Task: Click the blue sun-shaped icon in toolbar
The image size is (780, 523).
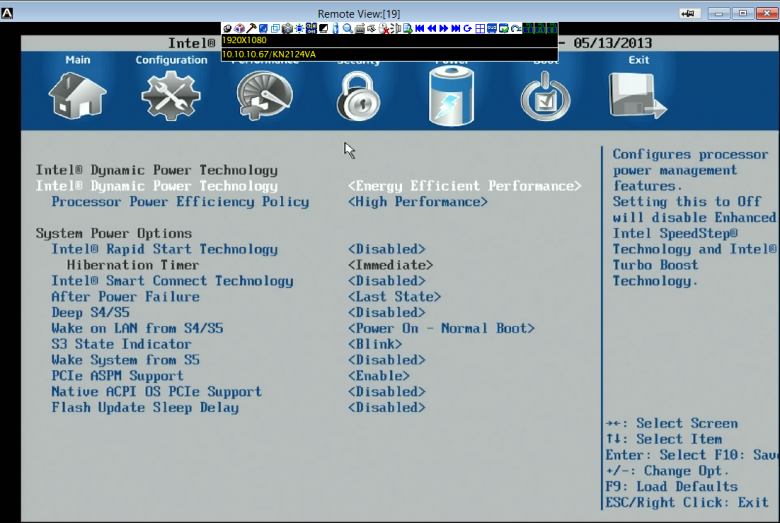Action: click(x=299, y=28)
